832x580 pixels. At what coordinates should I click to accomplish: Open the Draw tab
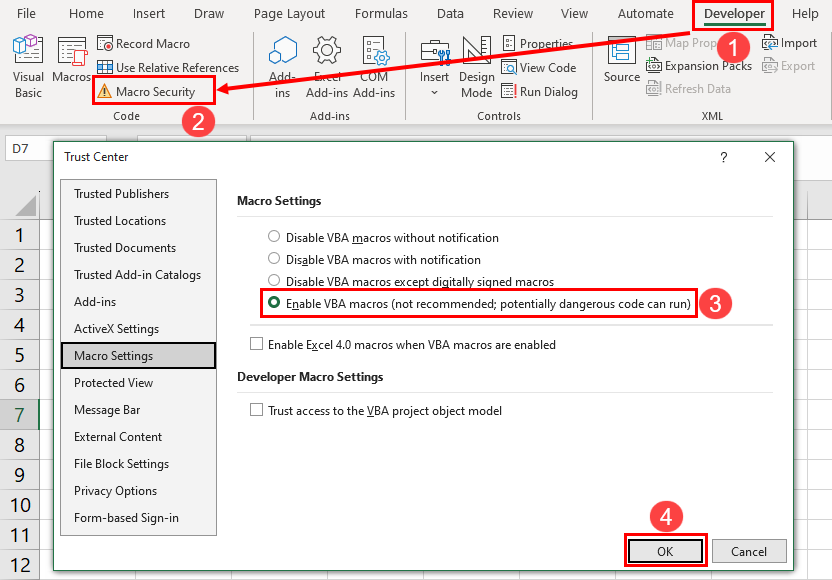pos(209,13)
